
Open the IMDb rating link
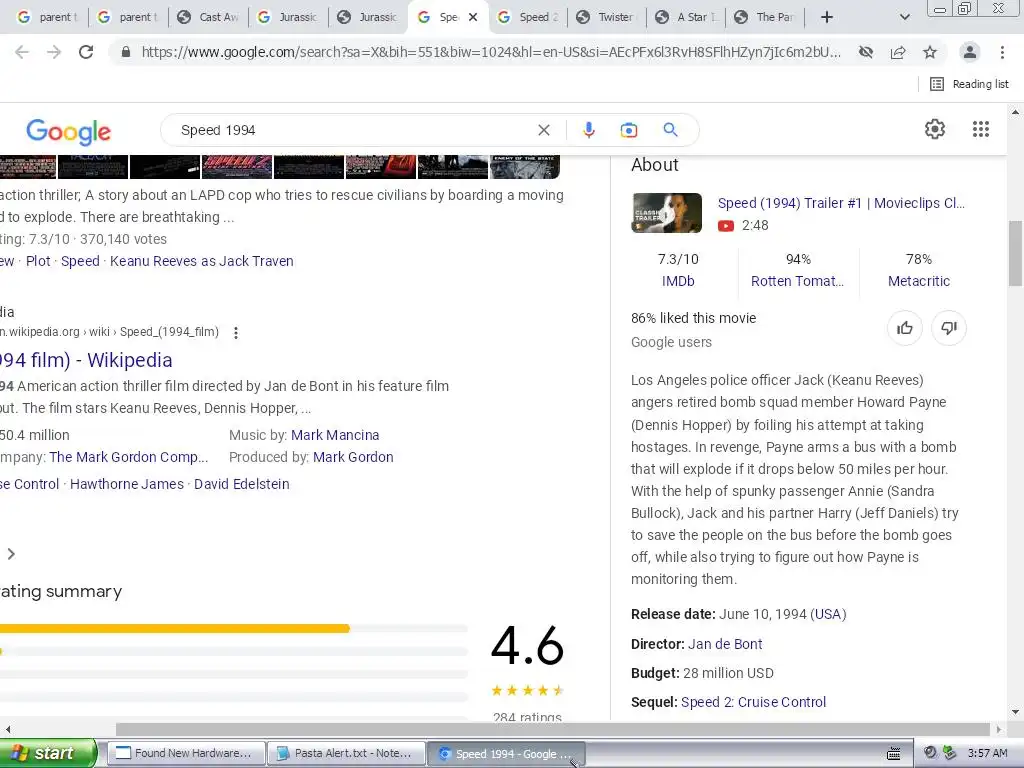click(678, 281)
